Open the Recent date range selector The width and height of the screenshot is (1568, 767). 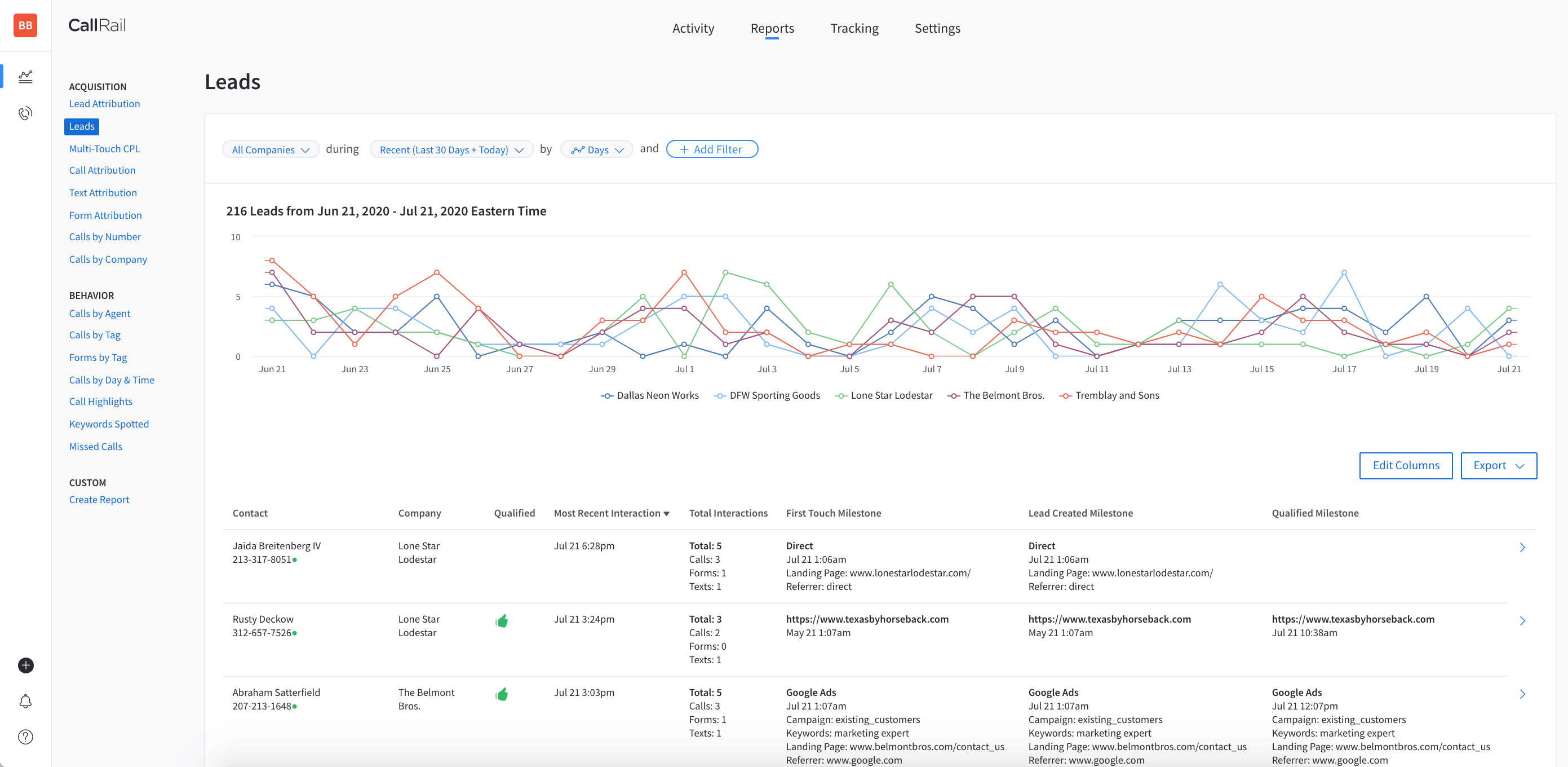(451, 149)
